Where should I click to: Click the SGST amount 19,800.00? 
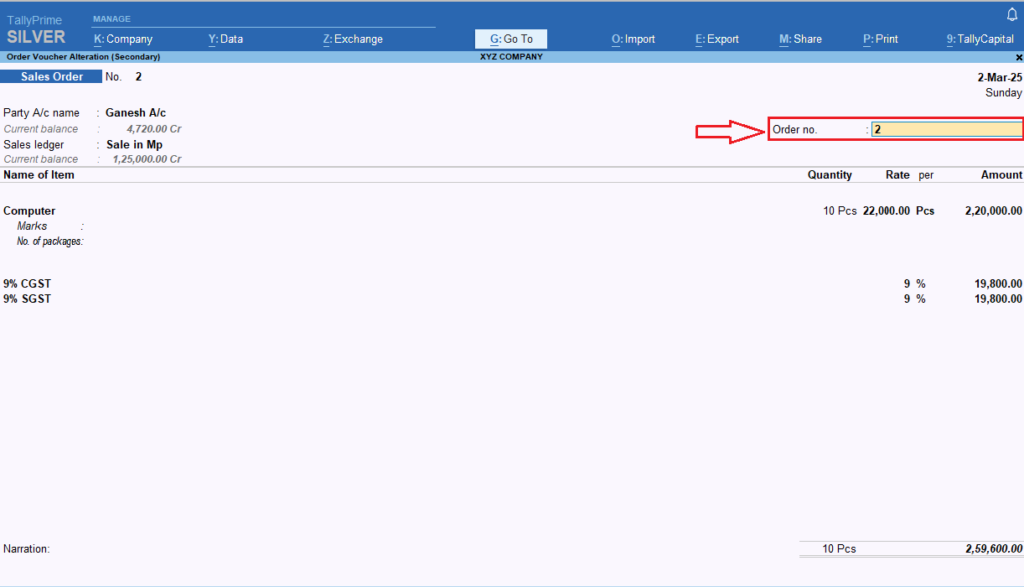998,298
